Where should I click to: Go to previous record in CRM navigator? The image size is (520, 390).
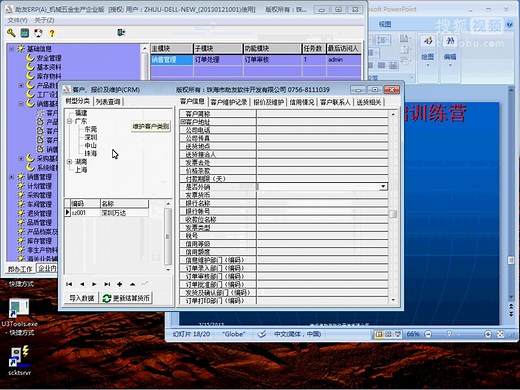pyautogui.click(x=82, y=284)
